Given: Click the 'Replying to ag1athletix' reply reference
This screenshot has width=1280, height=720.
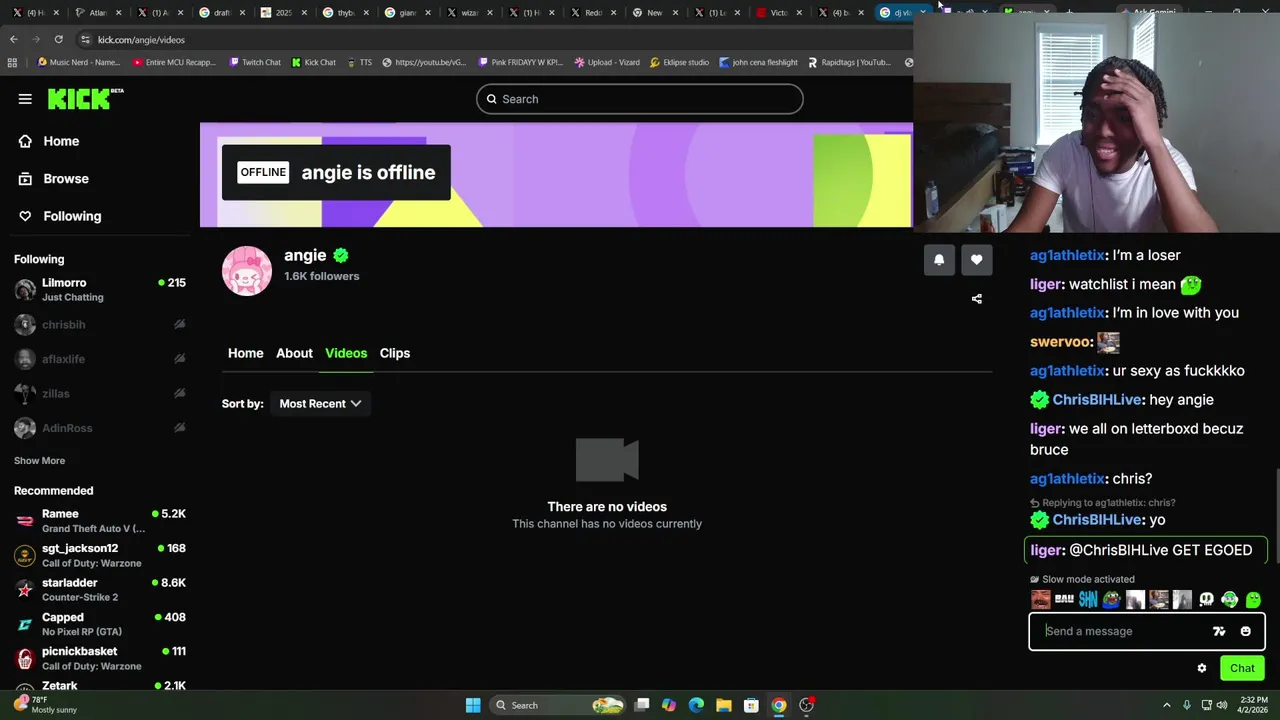Looking at the screenshot, I should pos(1103,503).
